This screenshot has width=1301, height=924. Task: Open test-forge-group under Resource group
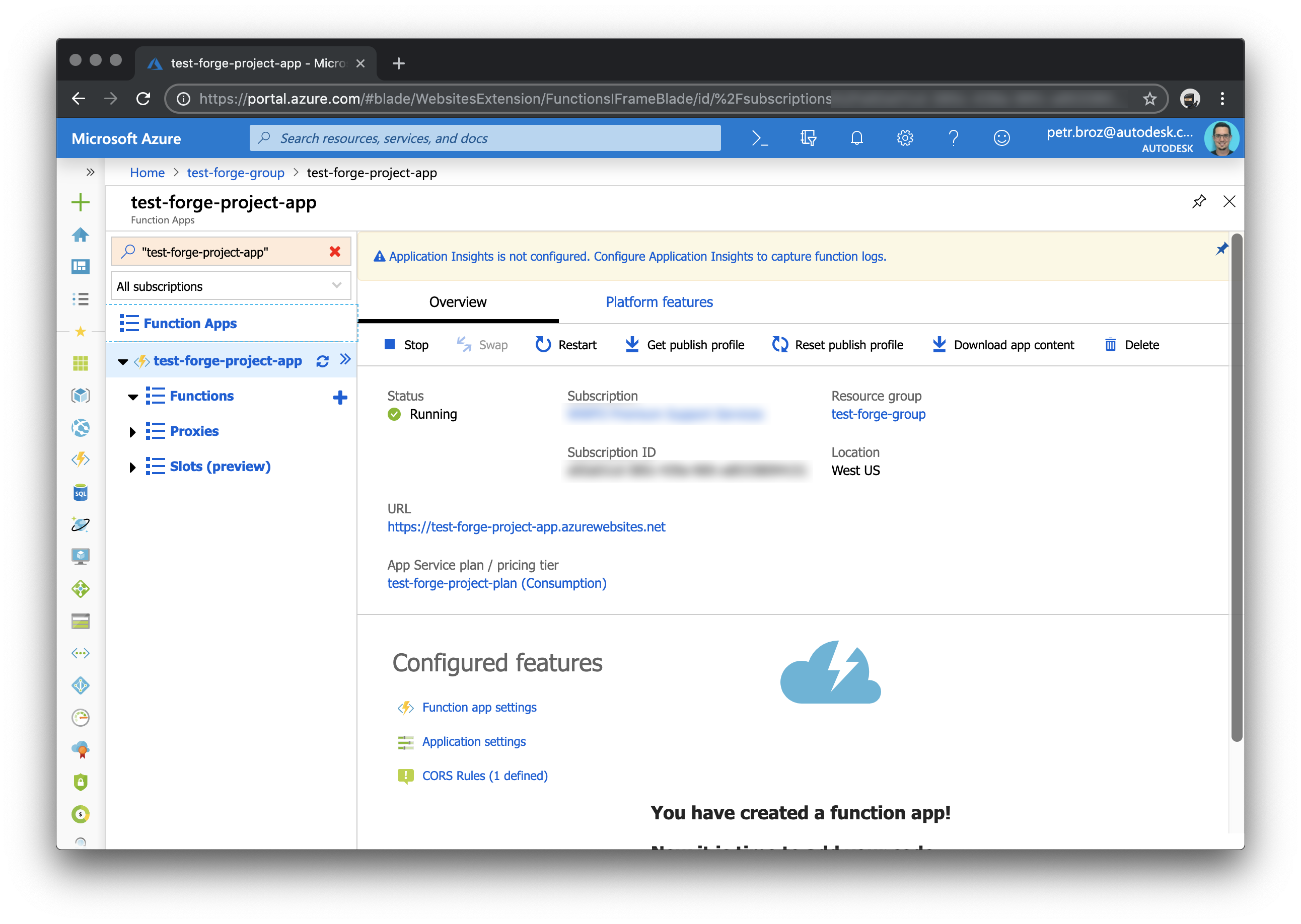(878, 414)
